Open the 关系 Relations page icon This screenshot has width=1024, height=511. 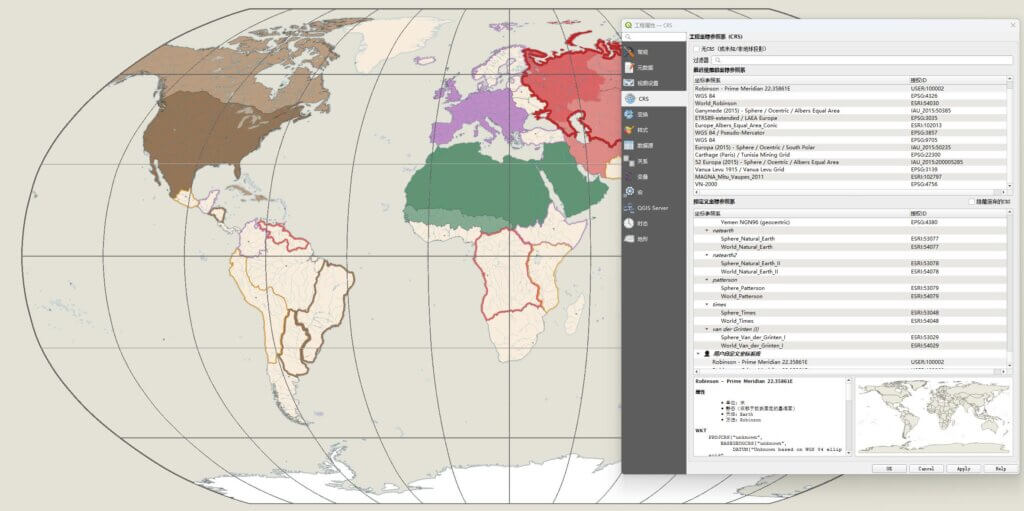(x=629, y=161)
